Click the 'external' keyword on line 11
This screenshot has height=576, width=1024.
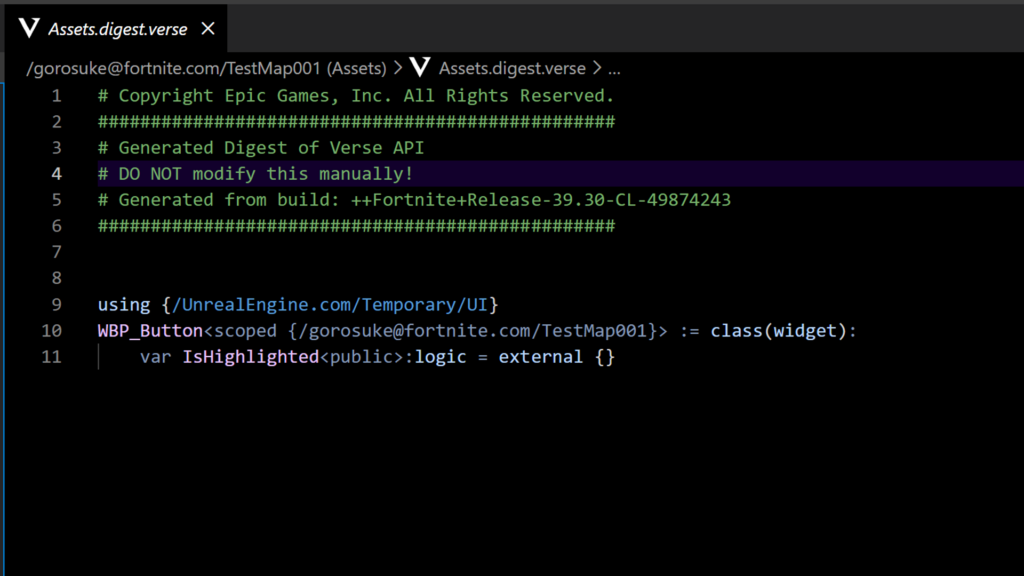click(540, 356)
